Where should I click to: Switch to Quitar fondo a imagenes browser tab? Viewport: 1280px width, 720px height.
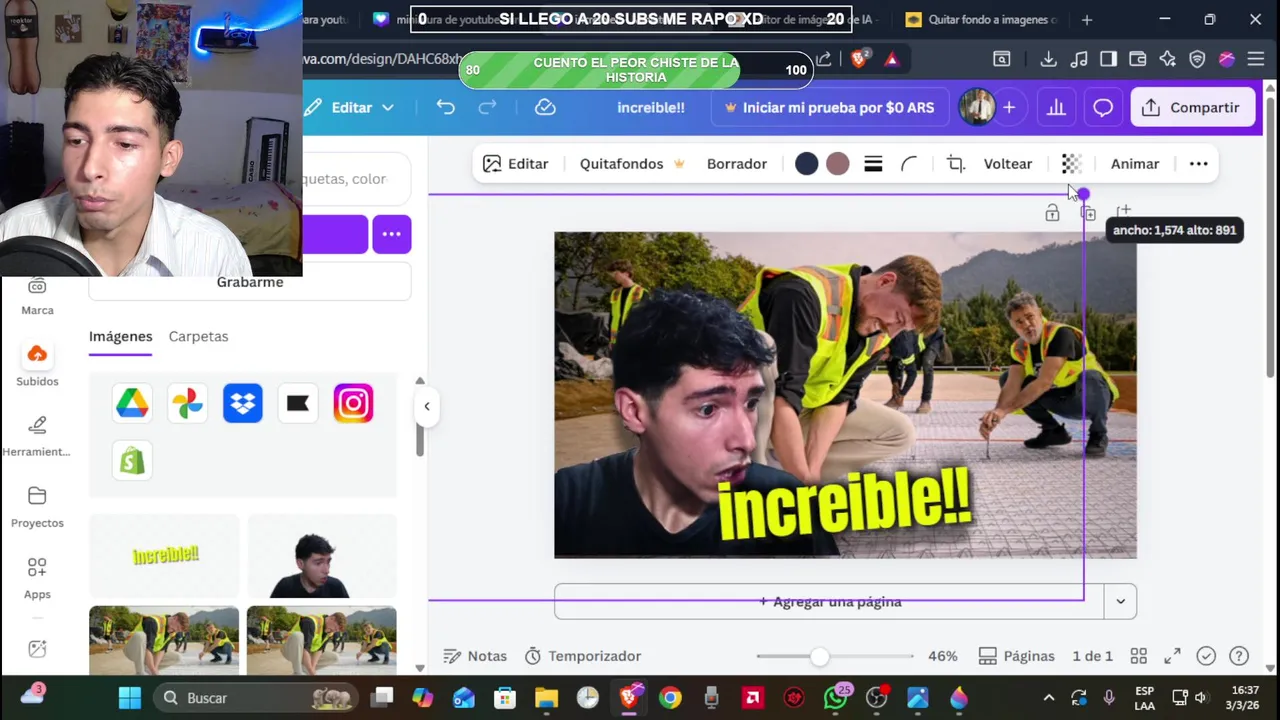point(979,19)
